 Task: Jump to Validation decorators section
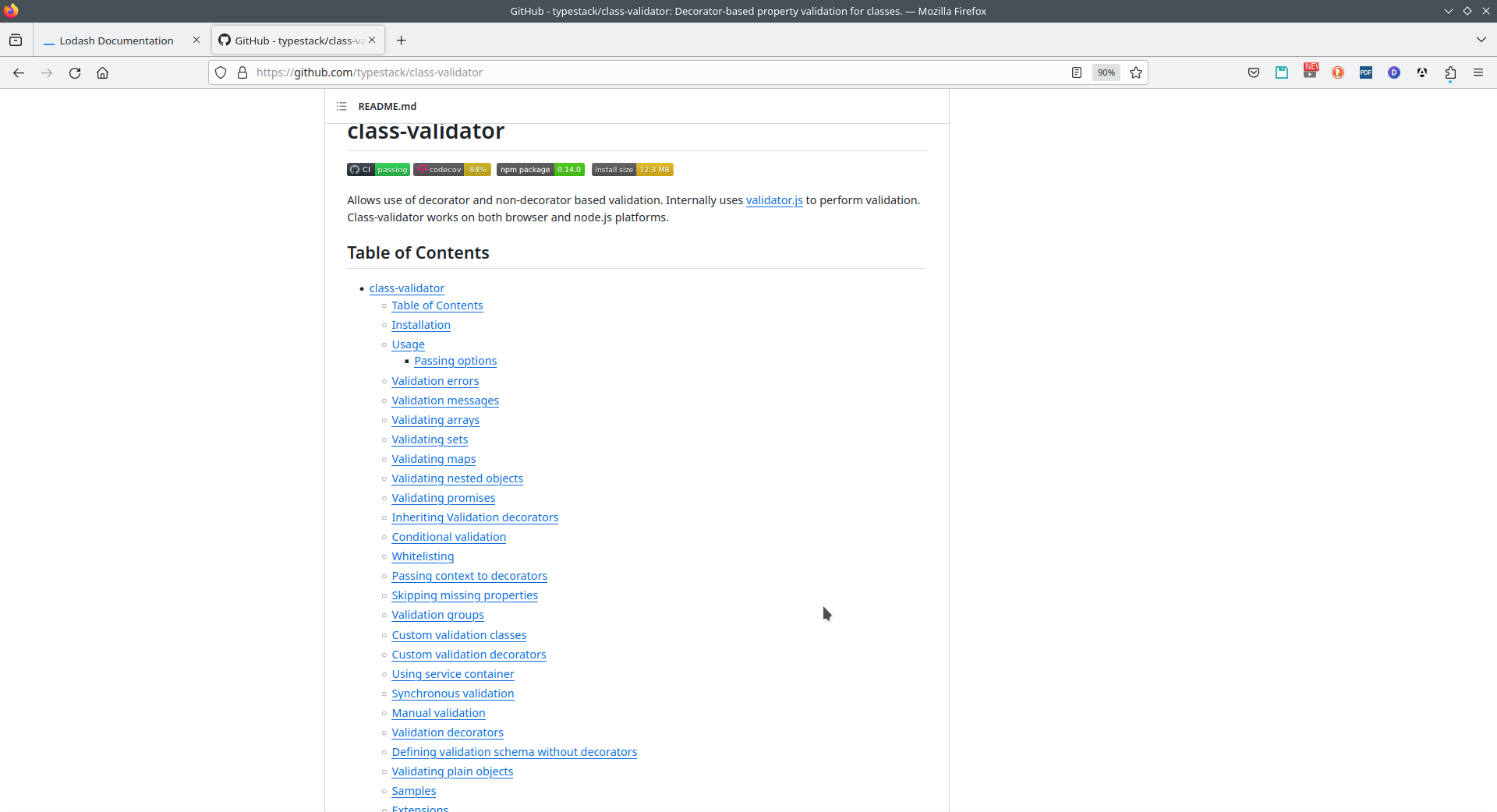tap(448, 733)
